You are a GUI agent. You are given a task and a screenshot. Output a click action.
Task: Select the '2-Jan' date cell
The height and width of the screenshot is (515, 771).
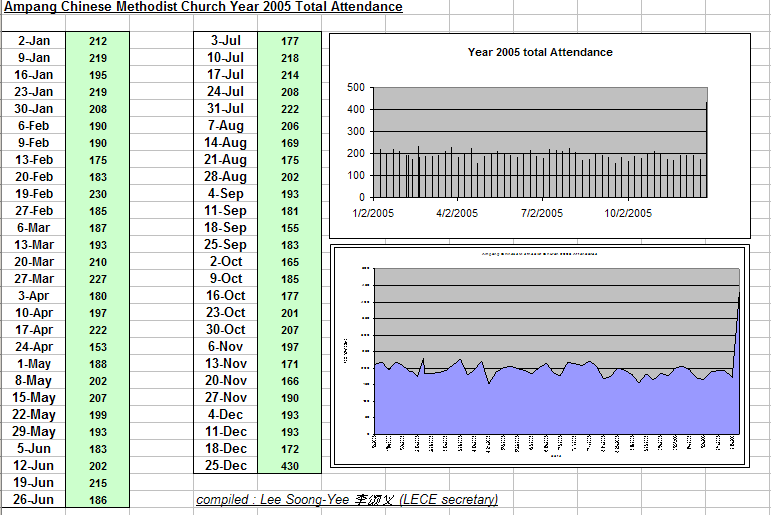(x=34, y=41)
